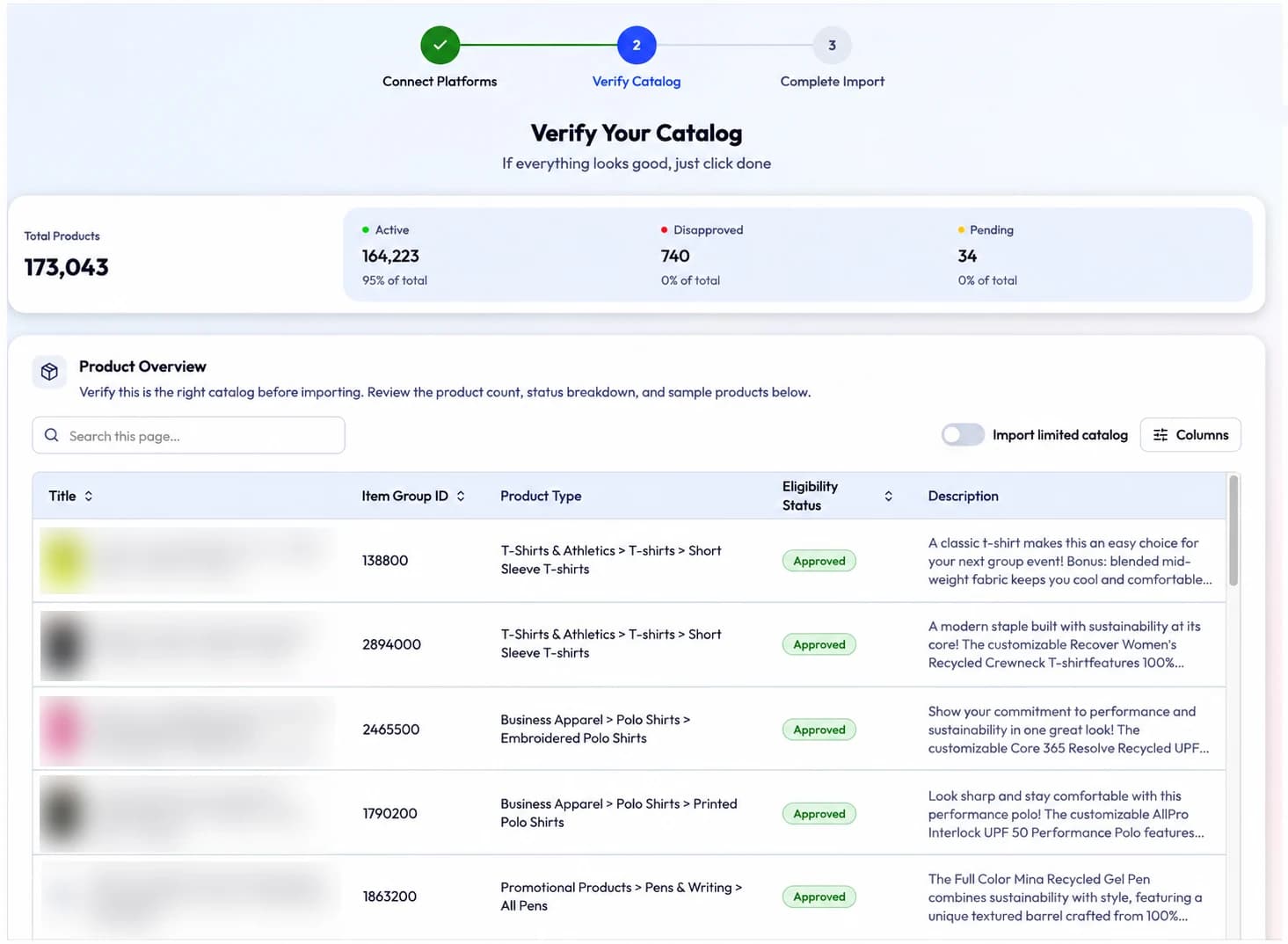Click Embroidered Polo Shirts product type cell
Image resolution: width=1288 pixels, height=944 pixels.
[x=595, y=729]
